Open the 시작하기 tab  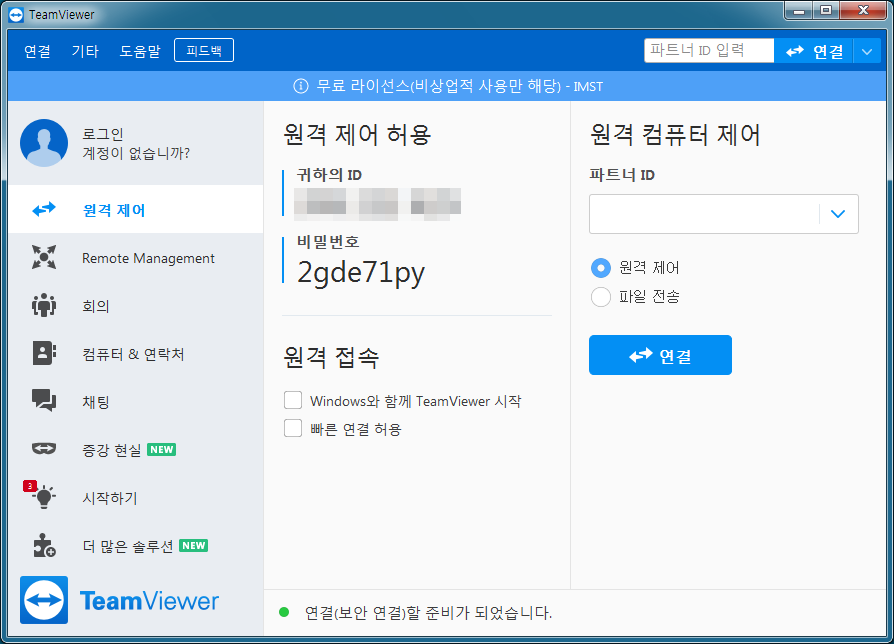coord(136,497)
